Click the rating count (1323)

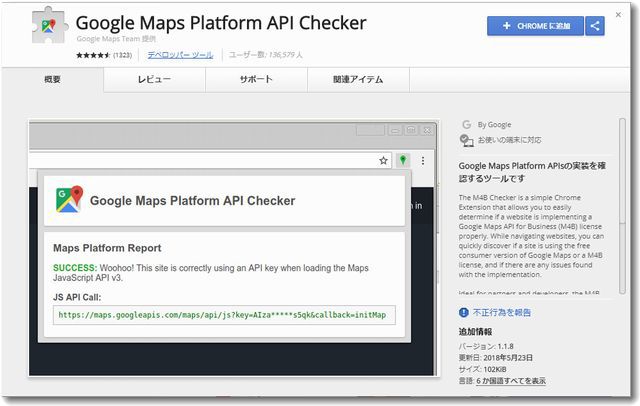122,55
